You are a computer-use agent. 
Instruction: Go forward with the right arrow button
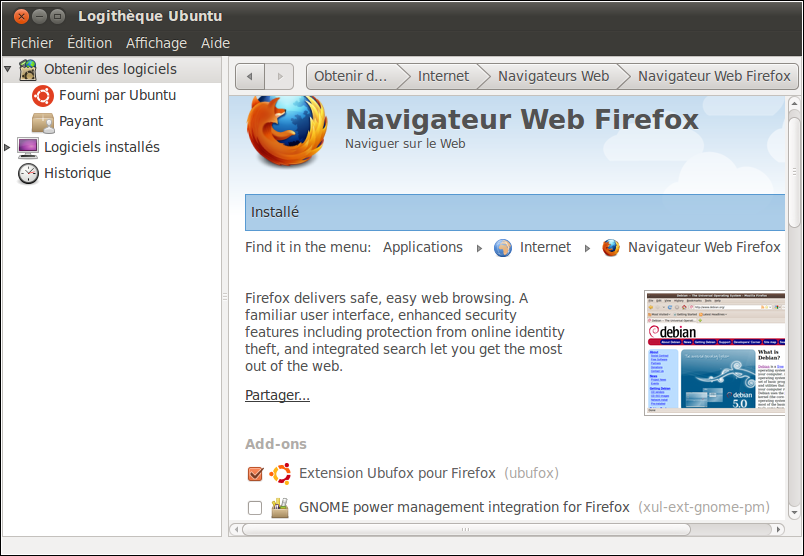coord(279,76)
